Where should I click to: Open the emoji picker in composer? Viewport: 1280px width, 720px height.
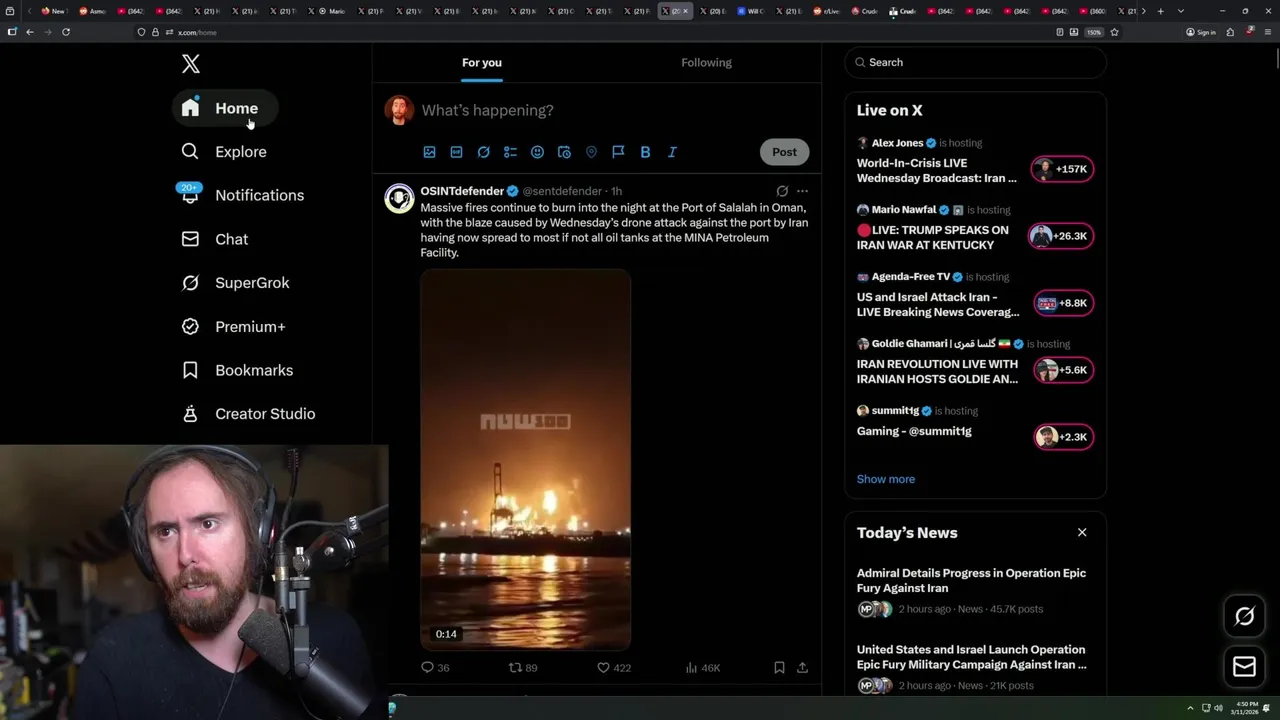pos(537,152)
